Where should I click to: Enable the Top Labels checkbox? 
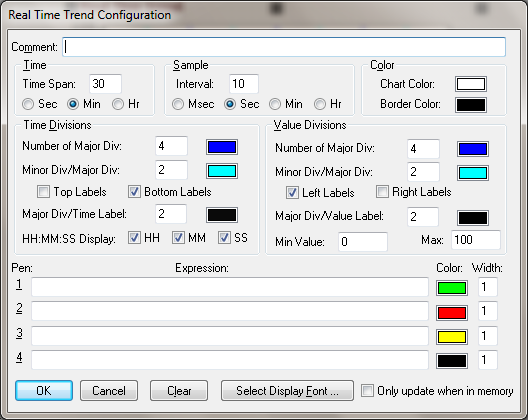click(x=43, y=192)
